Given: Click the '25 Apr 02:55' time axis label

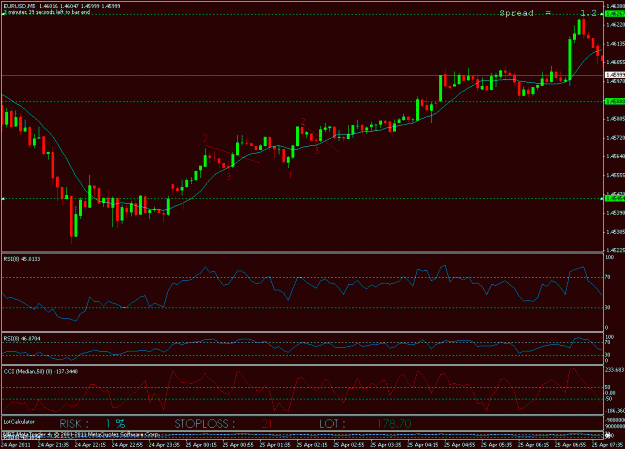Looking at the screenshot, I should click(x=349, y=445).
